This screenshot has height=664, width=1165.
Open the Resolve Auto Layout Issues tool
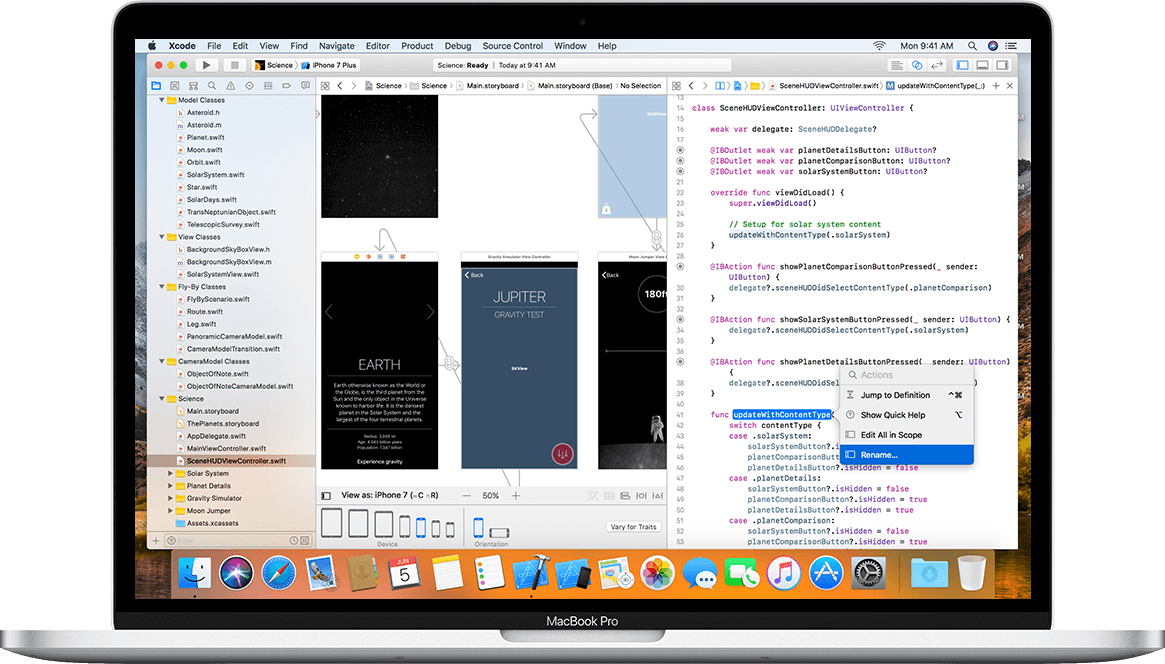click(658, 495)
